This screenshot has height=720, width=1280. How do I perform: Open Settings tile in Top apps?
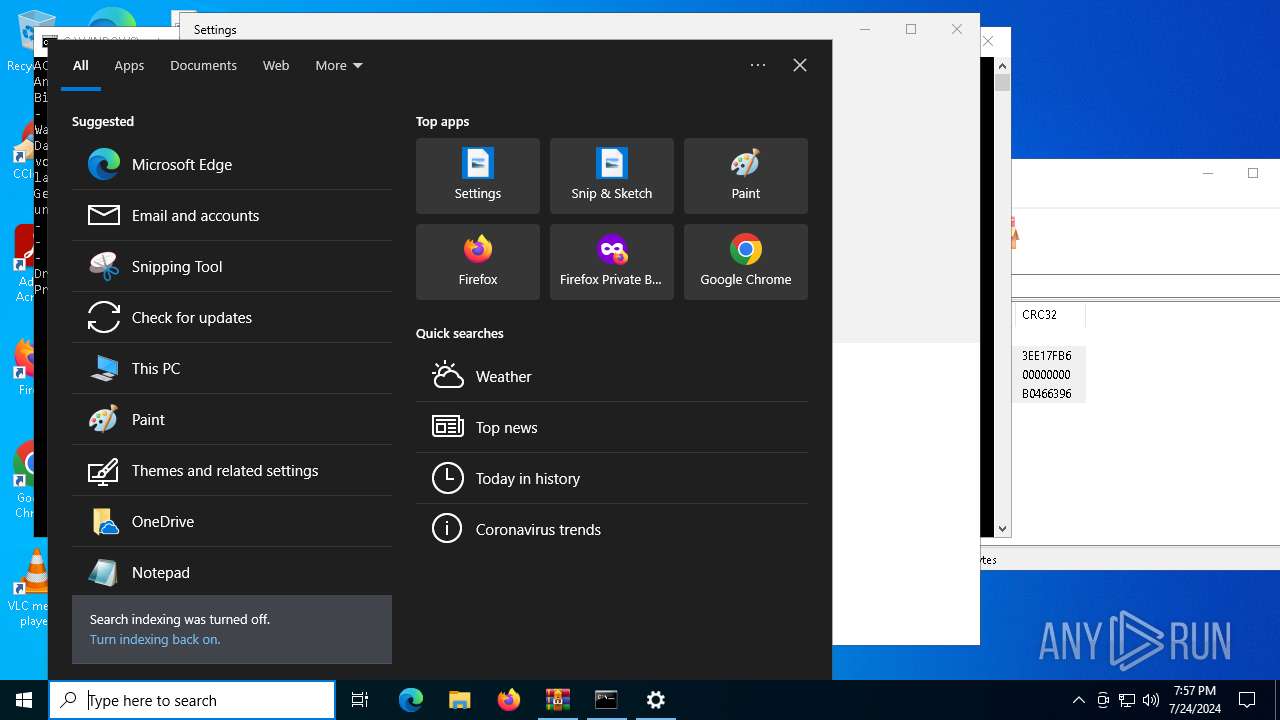[478, 176]
